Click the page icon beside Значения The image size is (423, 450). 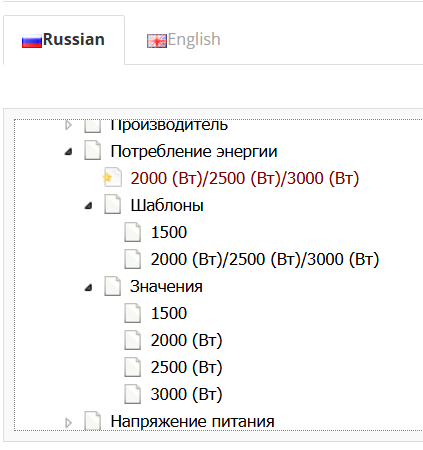tap(112, 286)
